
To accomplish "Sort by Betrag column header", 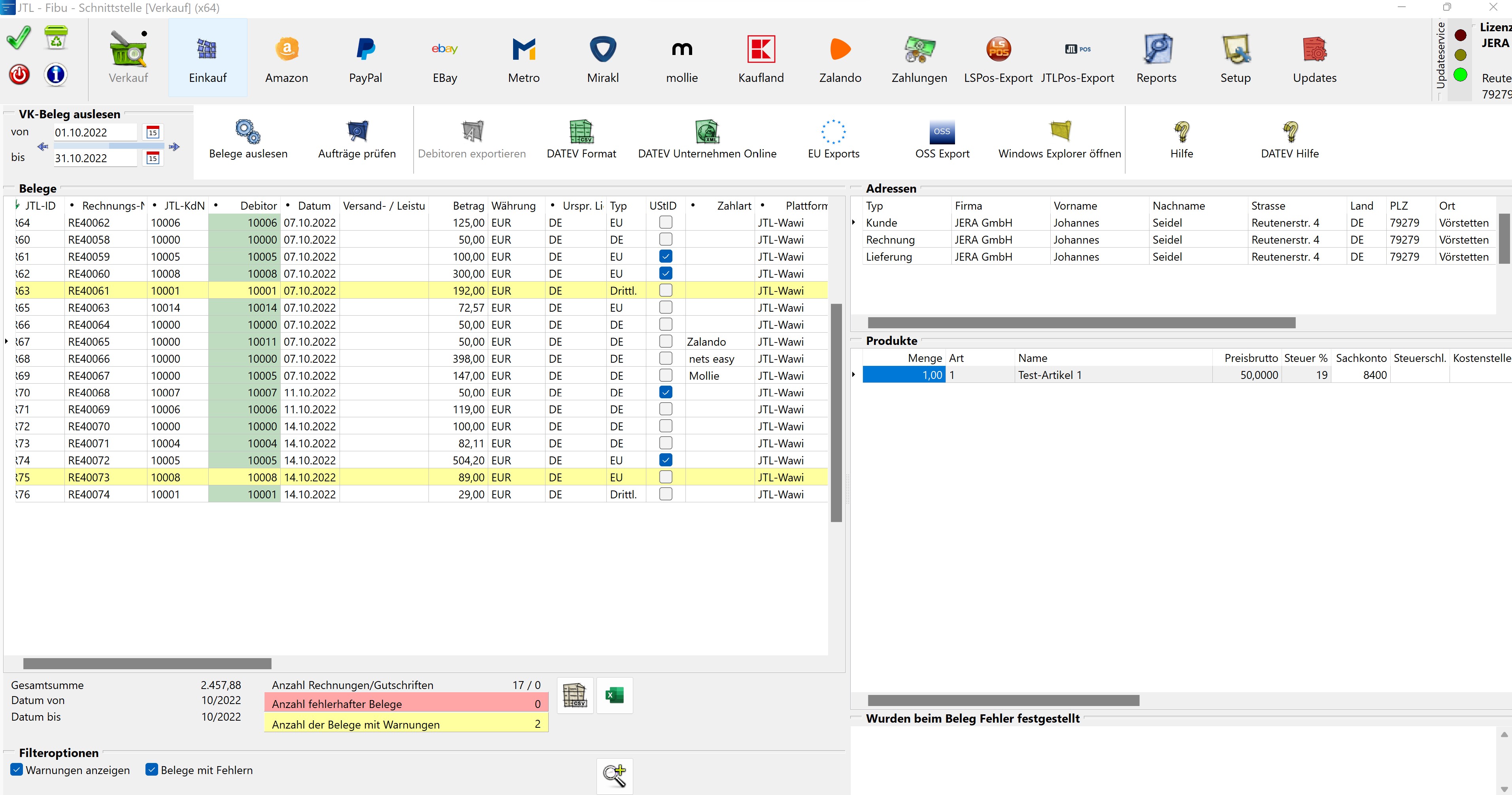I will click(x=459, y=206).
